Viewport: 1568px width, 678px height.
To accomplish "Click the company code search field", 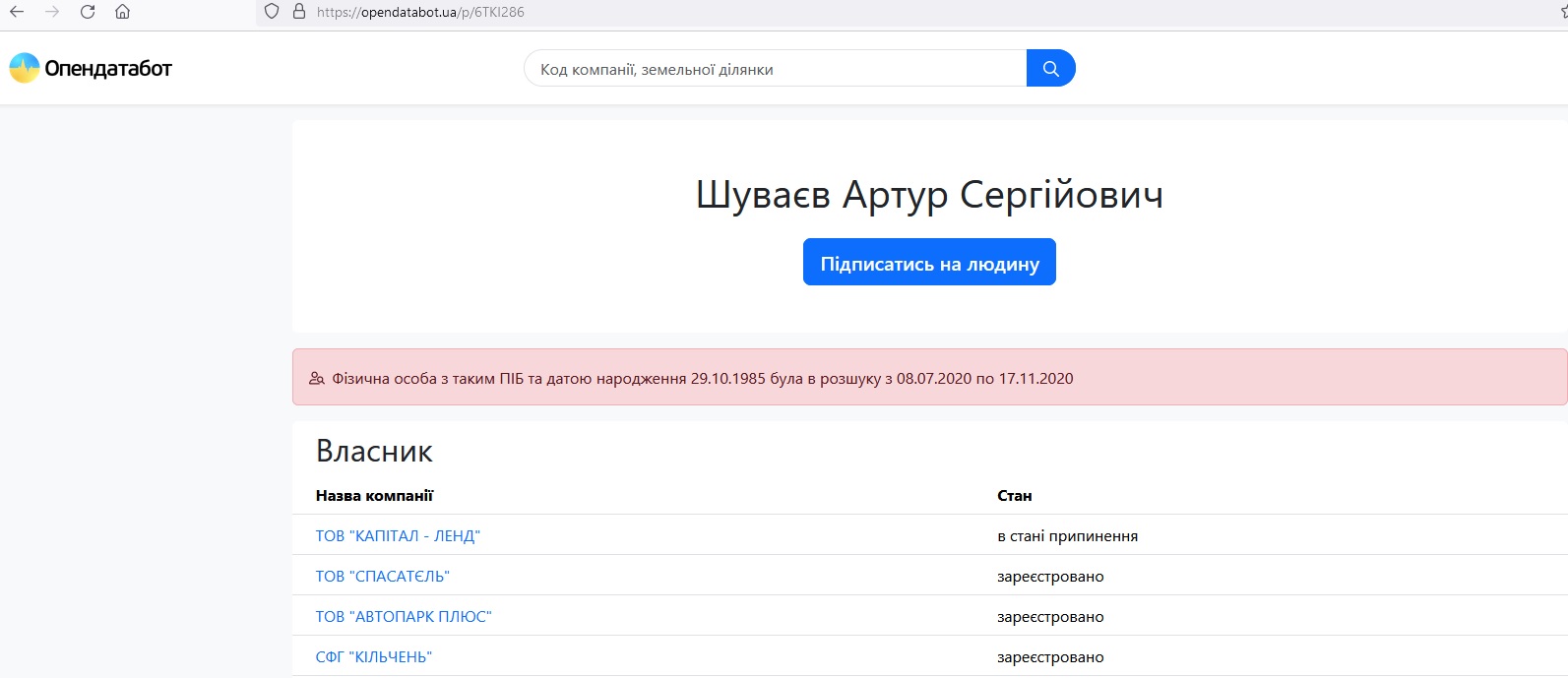I will [x=775, y=69].
